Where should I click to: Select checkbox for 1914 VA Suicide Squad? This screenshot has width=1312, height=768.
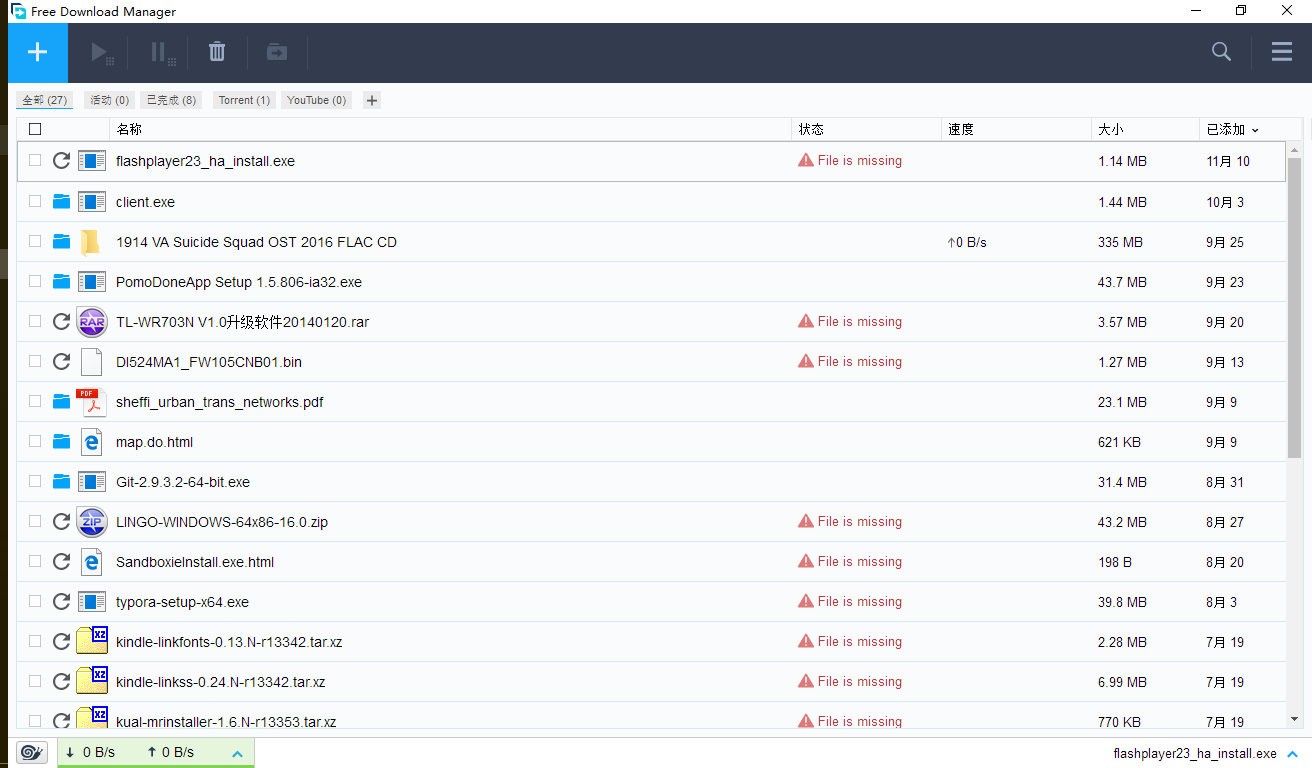(x=35, y=242)
